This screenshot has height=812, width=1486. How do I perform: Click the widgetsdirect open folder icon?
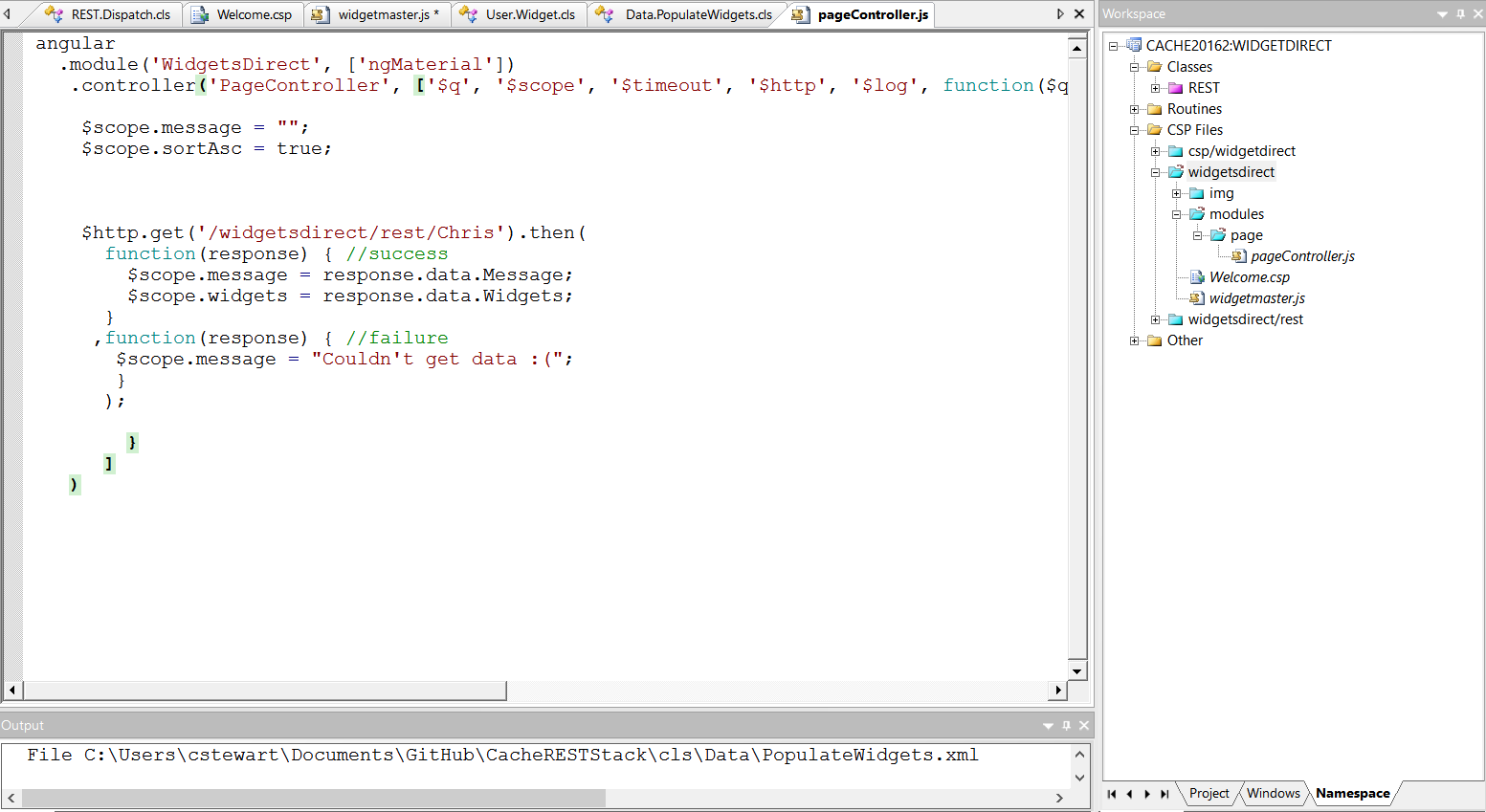pos(1176,172)
